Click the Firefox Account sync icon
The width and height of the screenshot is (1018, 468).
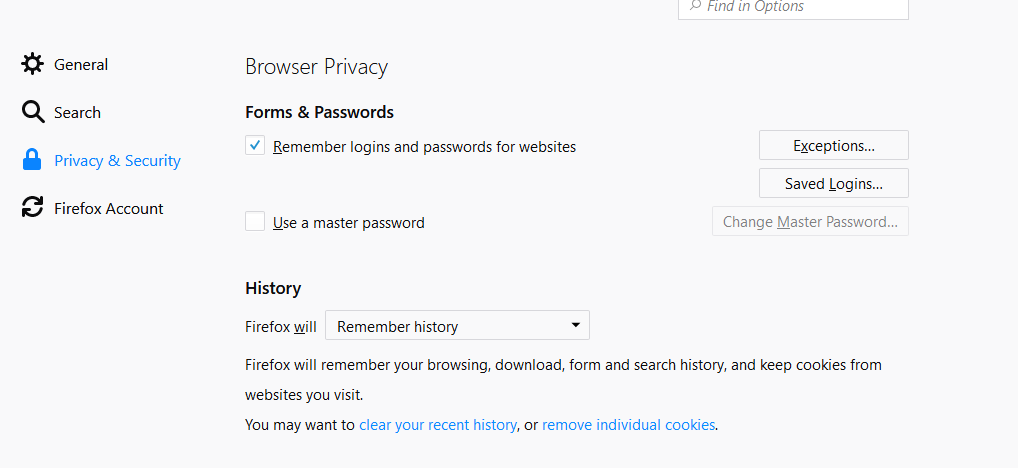[x=33, y=208]
